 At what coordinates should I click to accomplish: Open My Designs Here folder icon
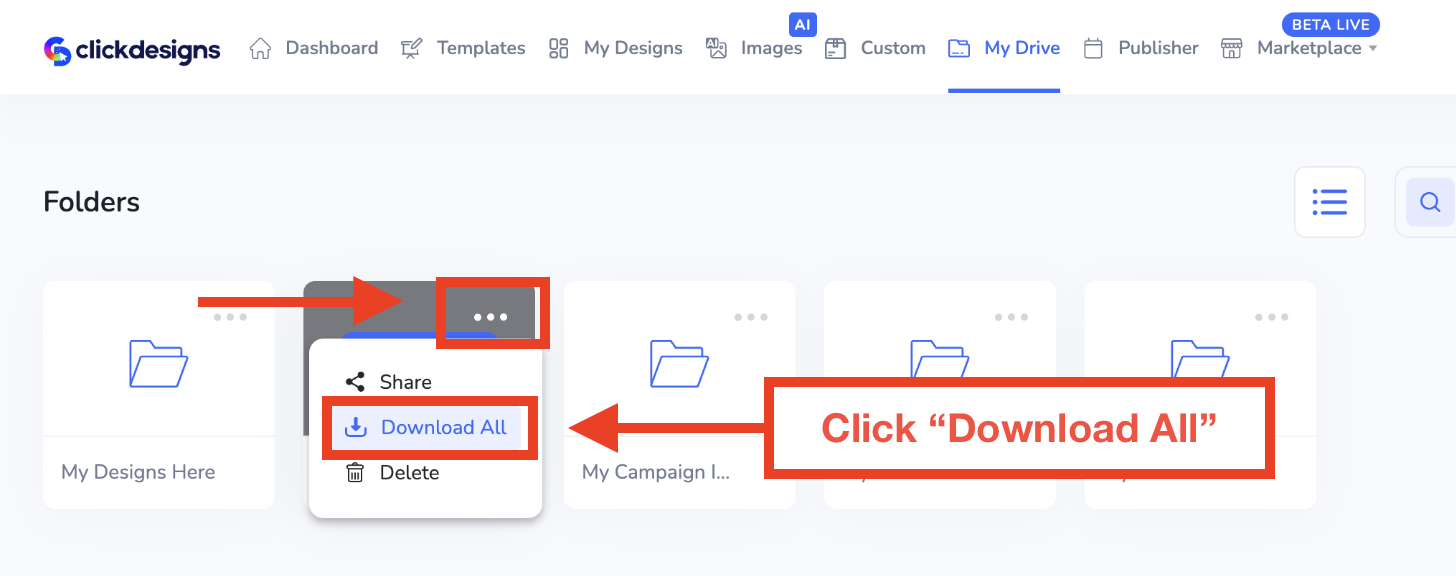158,363
